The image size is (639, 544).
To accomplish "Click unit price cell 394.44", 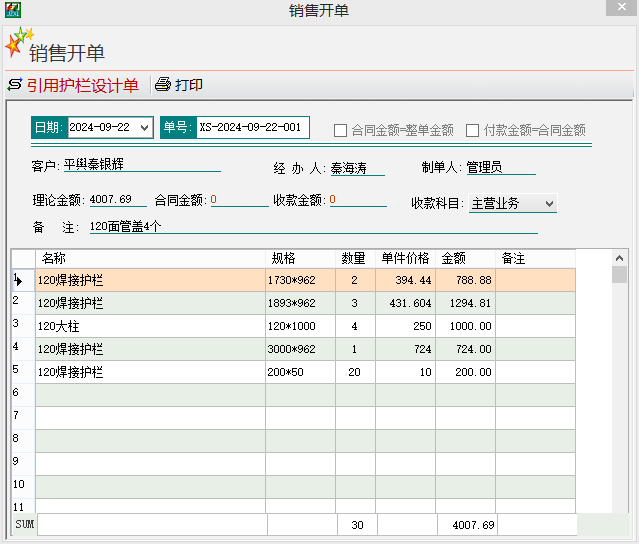I will click(x=405, y=280).
